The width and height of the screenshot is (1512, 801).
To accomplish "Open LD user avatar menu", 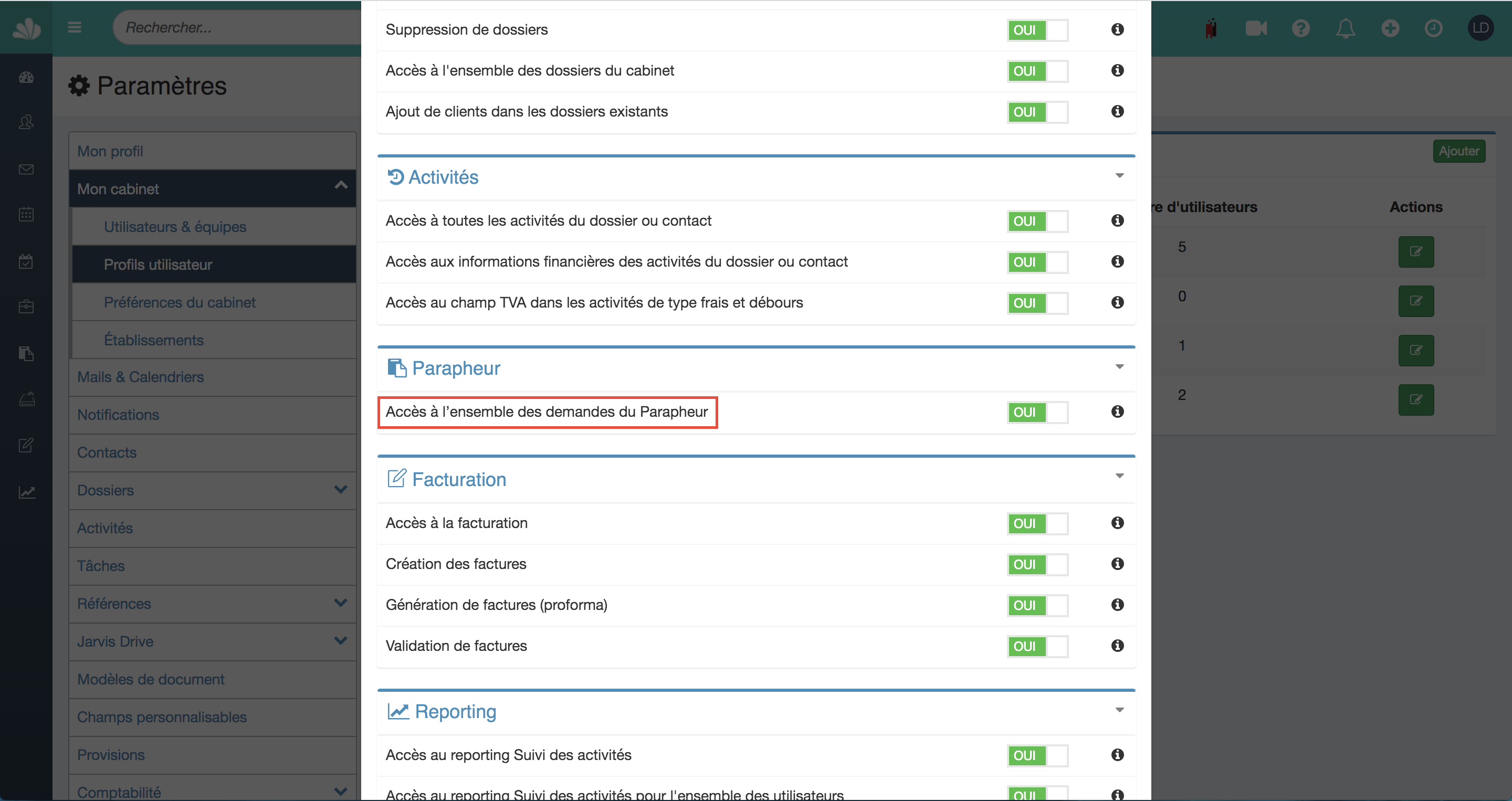I will pos(1480,28).
